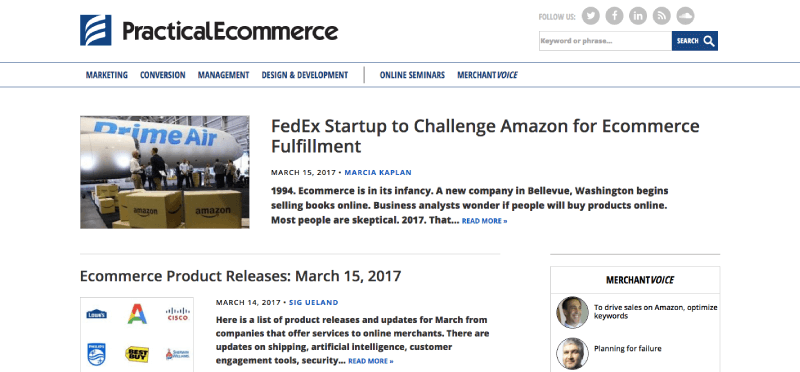This screenshot has width=800, height=372.
Task: Open the RSS feed icon
Action: point(661,16)
